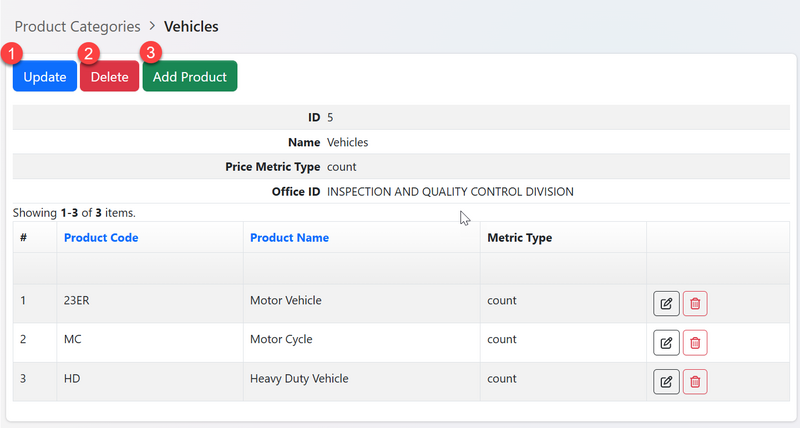This screenshot has width=800, height=428.
Task: Select the Vehicles breadcrumb title
Action: click(x=191, y=26)
